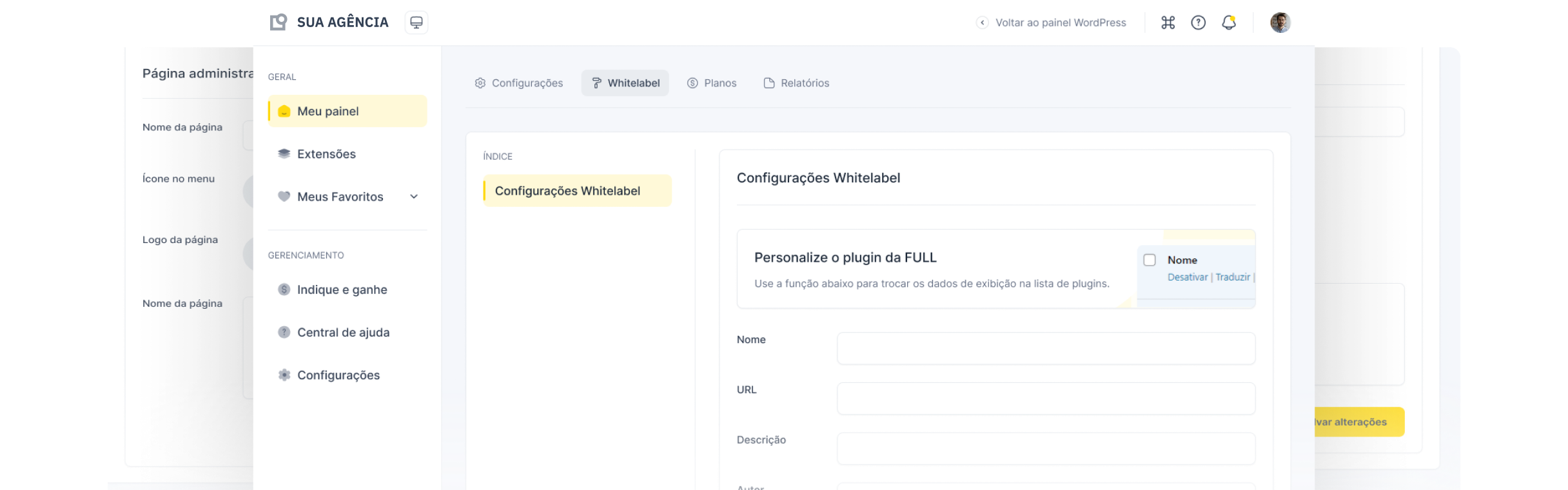Focus the Nome input field
The height and width of the screenshot is (490, 1568).
click(x=1045, y=348)
